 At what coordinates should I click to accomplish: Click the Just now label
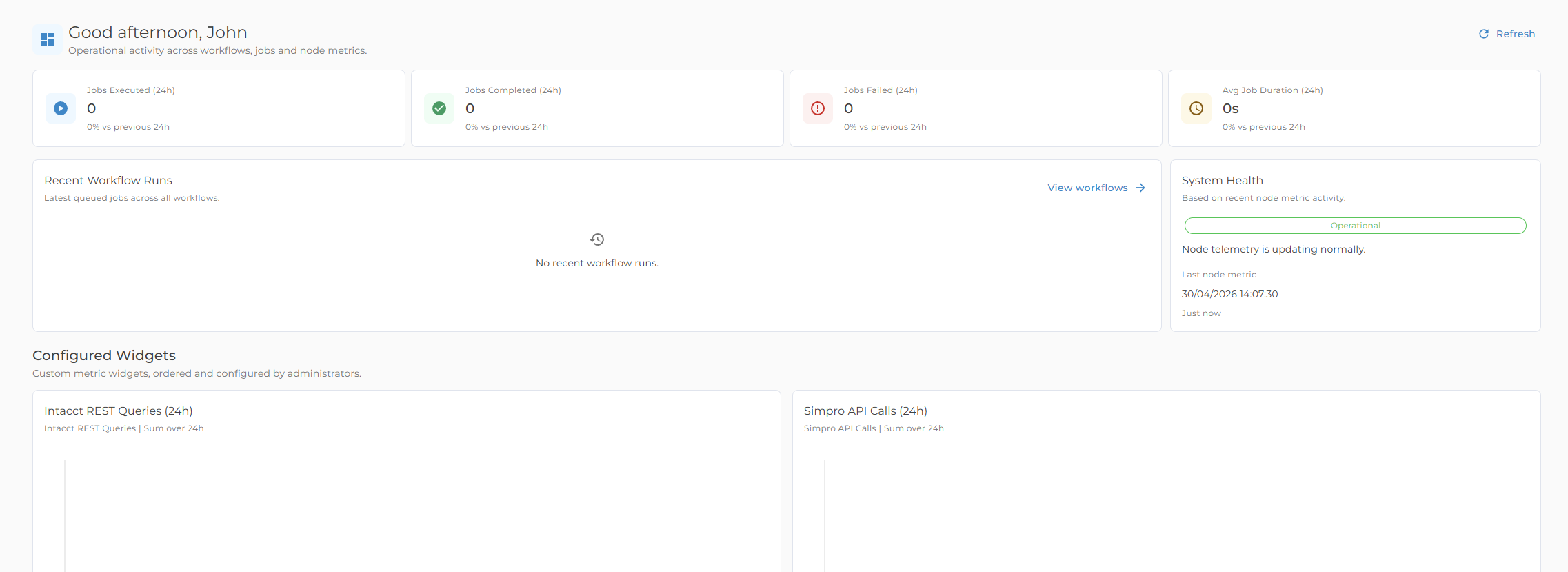(1201, 313)
